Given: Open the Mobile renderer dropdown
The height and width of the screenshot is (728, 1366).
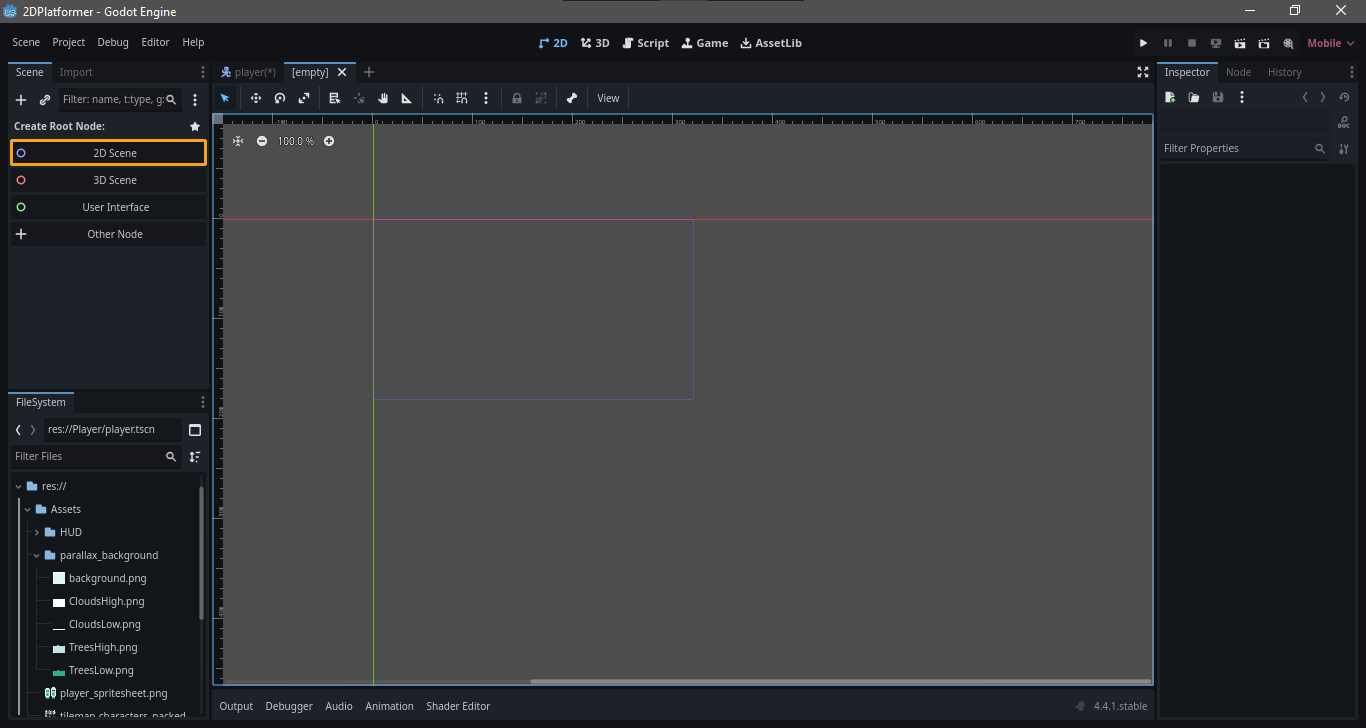Looking at the screenshot, I should [x=1330, y=43].
